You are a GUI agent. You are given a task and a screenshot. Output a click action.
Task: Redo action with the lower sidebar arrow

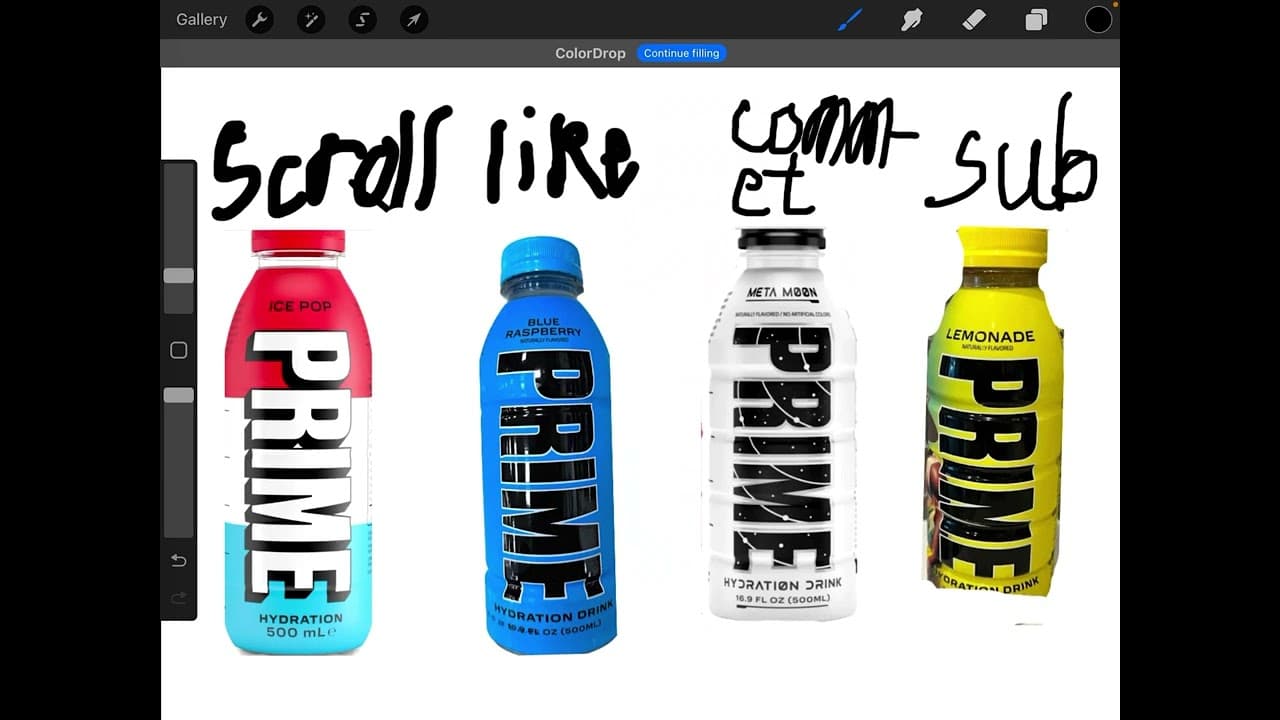tap(179, 598)
